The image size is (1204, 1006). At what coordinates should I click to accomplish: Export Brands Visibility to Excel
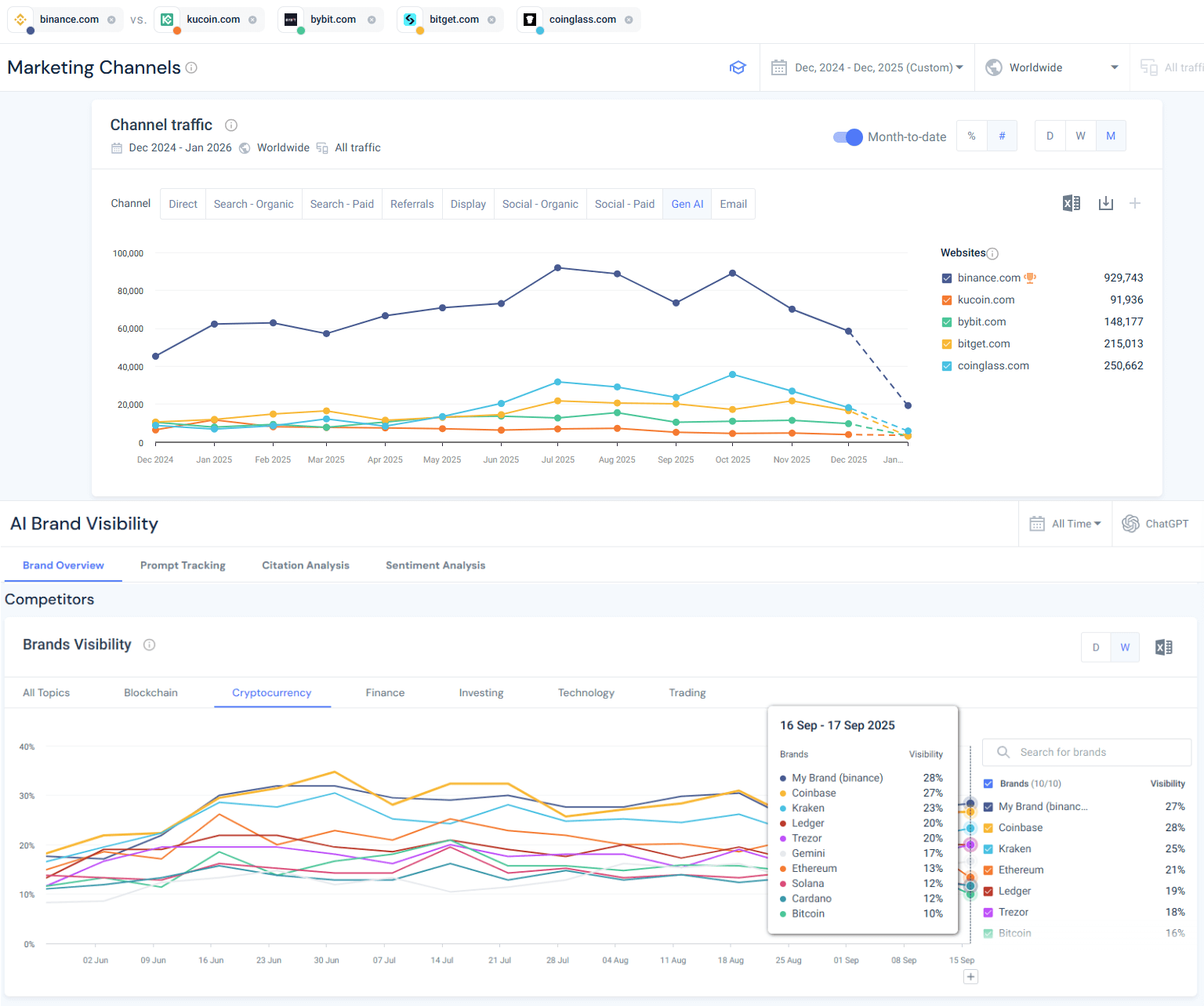pyautogui.click(x=1163, y=647)
